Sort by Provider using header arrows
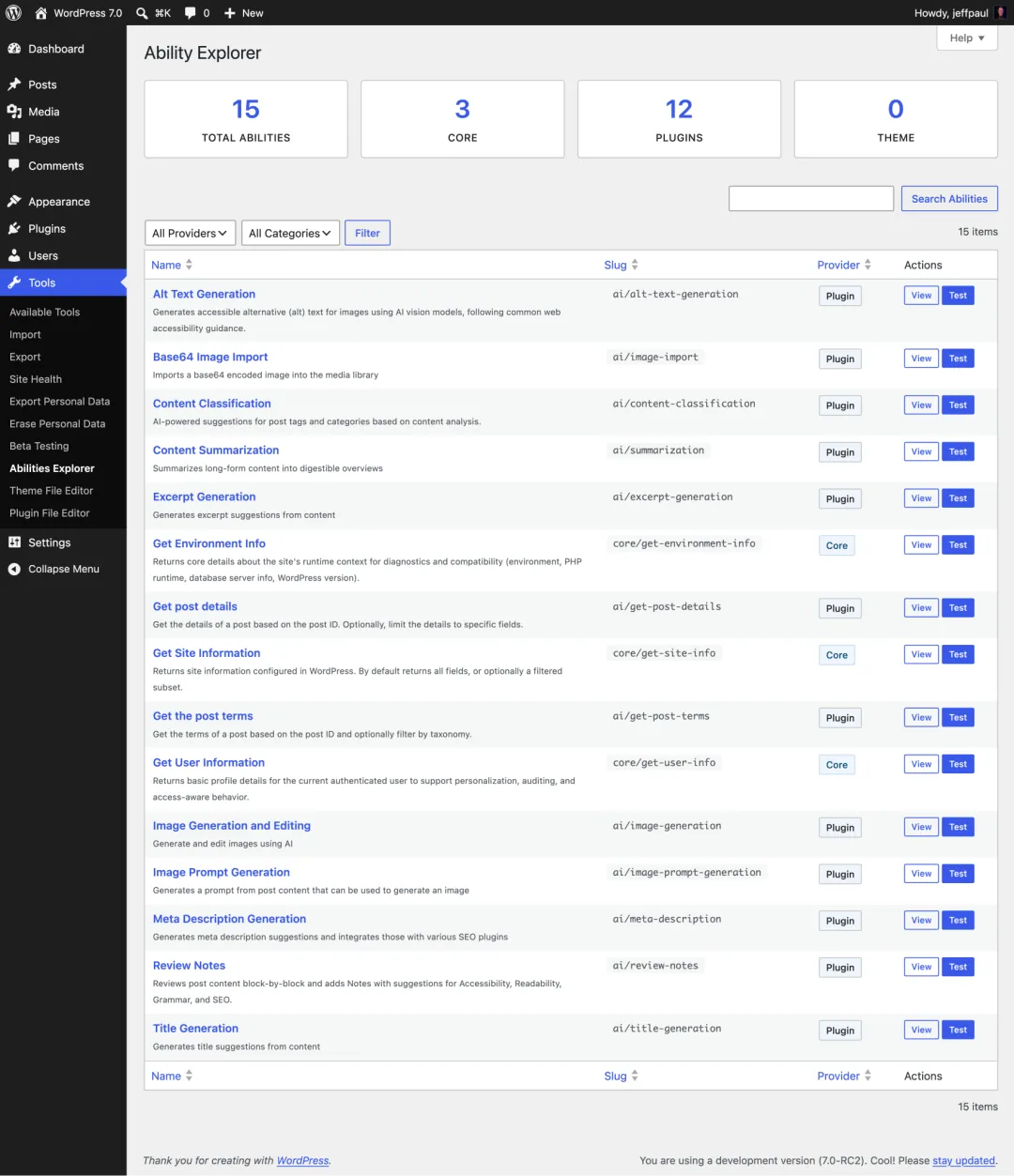Viewport: 1014px width, 1176px height. pos(868,265)
